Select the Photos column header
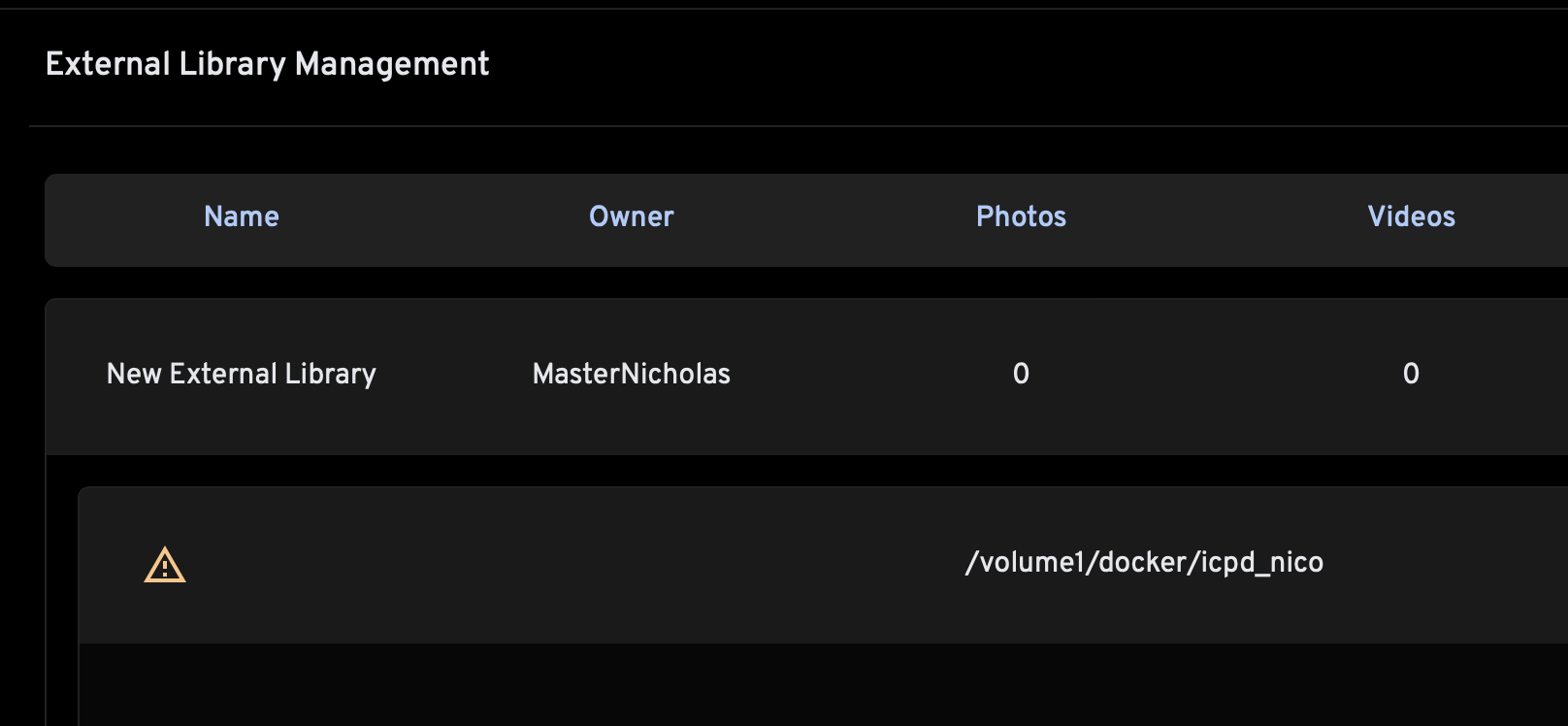Image resolution: width=1568 pixels, height=726 pixels. click(x=1021, y=216)
